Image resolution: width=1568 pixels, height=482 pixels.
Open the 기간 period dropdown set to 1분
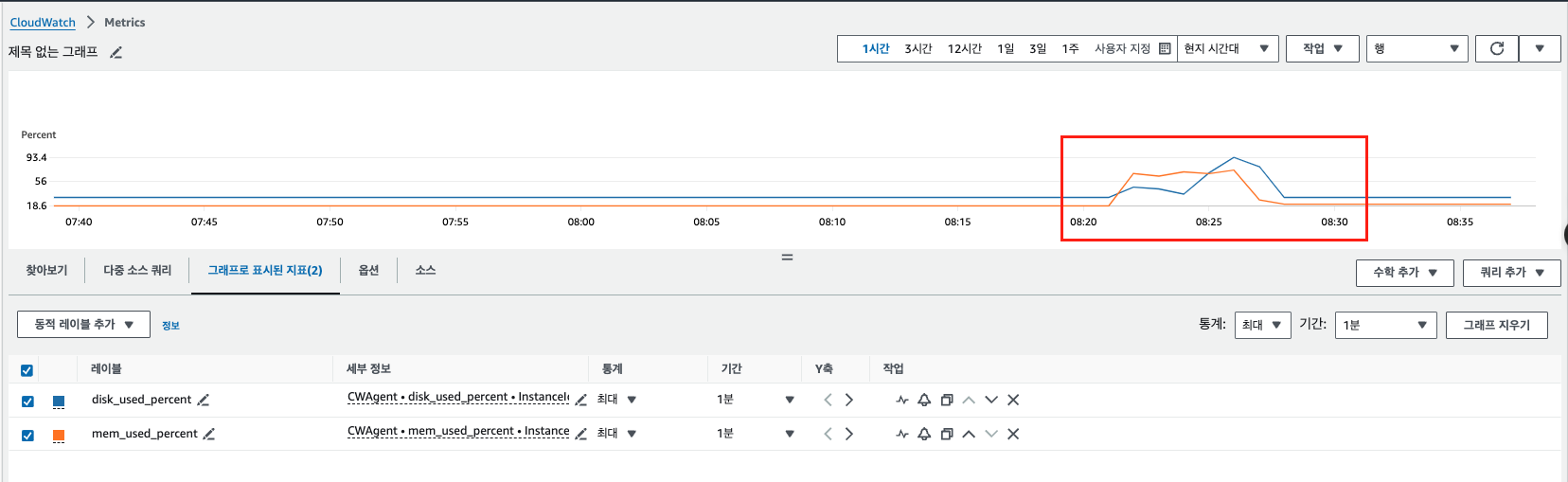point(1384,325)
